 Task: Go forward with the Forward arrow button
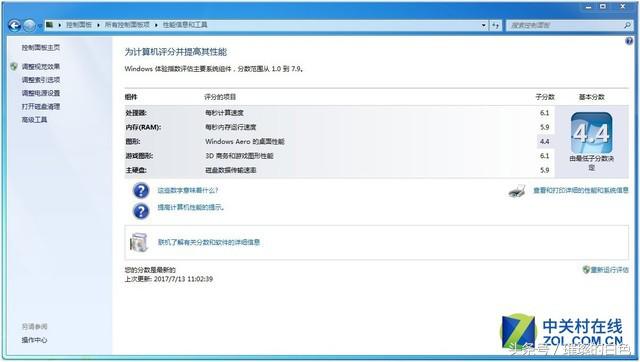pos(29,26)
